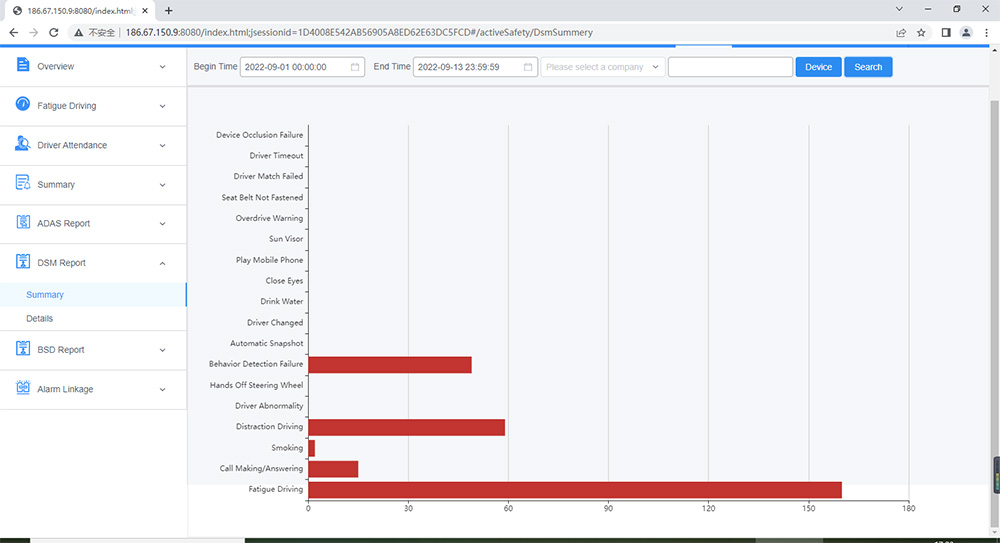
Task: Expand the Driver Attendance menu chevron
Action: pos(163,145)
